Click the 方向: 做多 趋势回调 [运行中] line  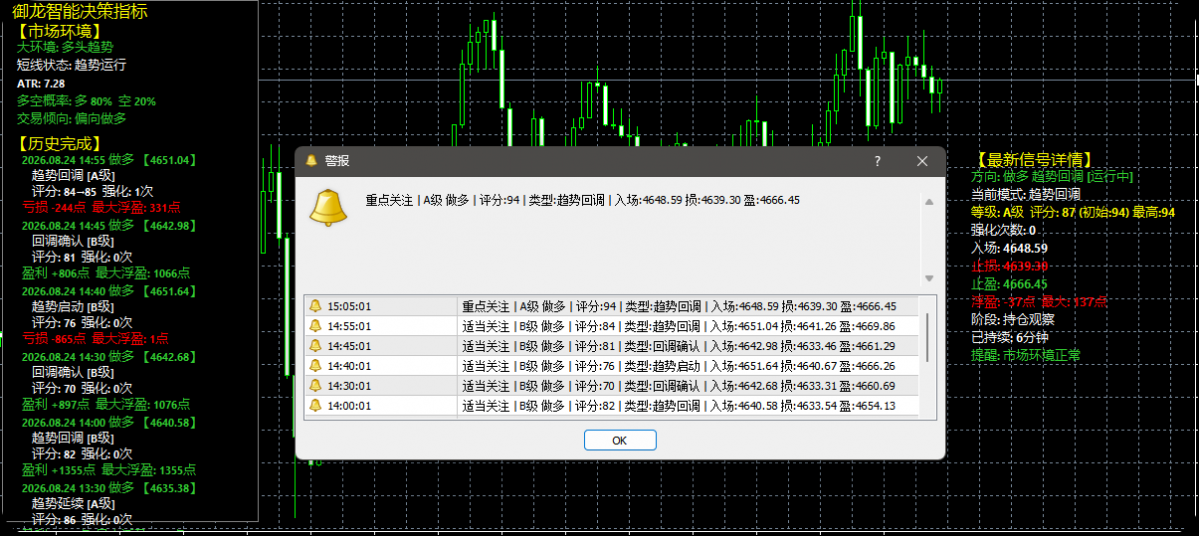click(x=1052, y=177)
